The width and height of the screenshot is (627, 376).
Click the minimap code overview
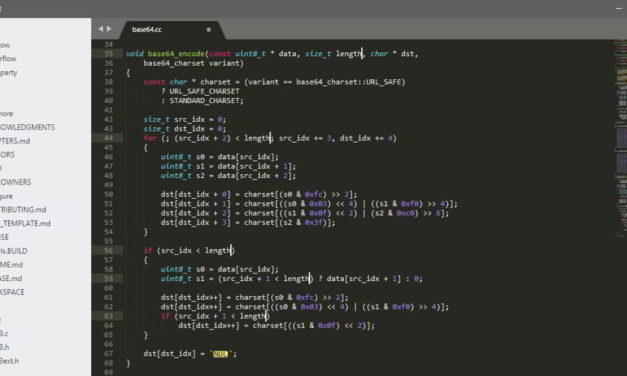pos(621,138)
